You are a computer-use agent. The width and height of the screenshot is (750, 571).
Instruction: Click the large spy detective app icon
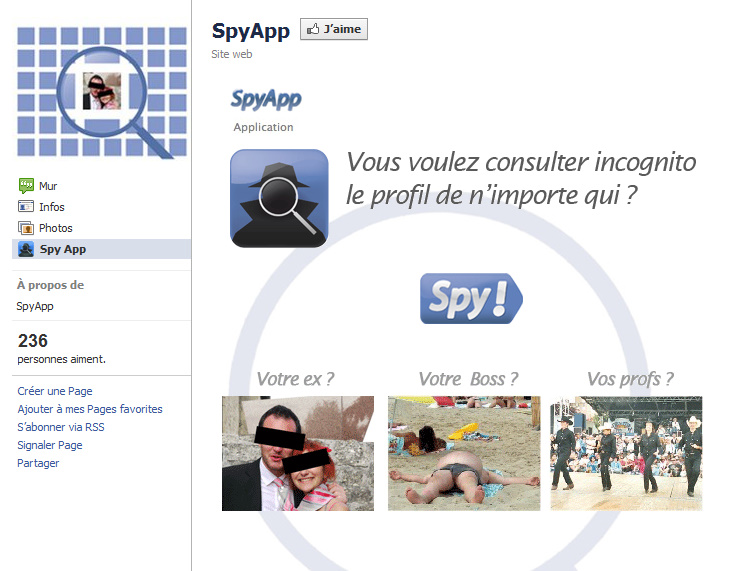click(x=279, y=198)
